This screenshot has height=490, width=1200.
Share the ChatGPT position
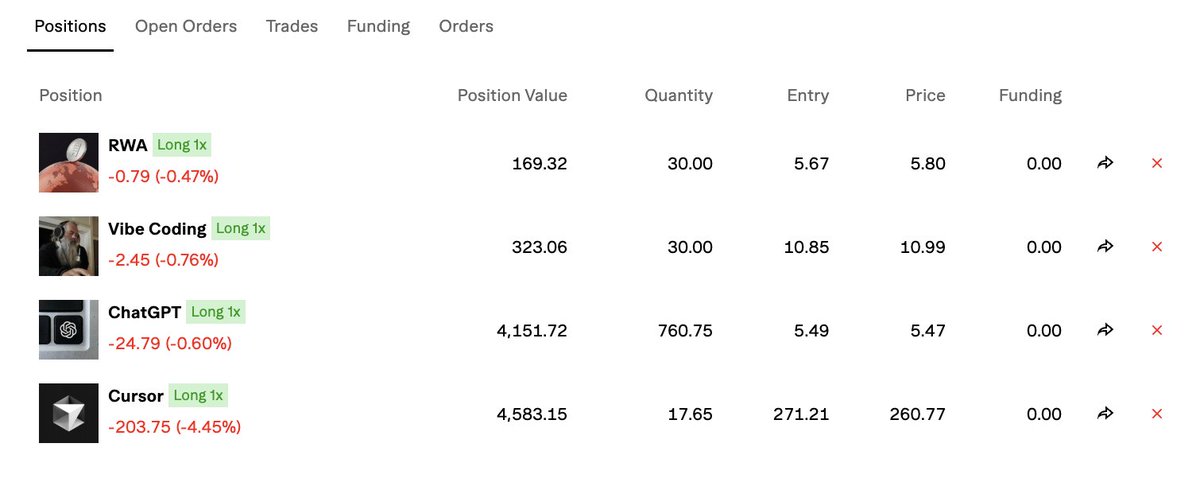pyautogui.click(x=1105, y=330)
